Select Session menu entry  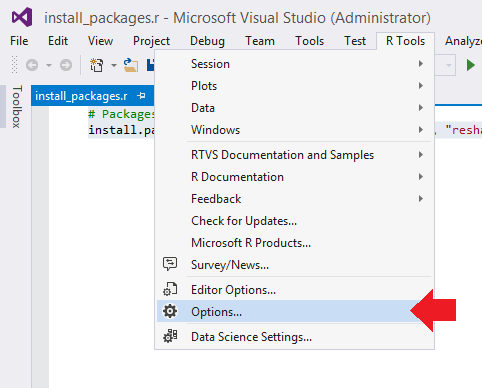coord(295,64)
